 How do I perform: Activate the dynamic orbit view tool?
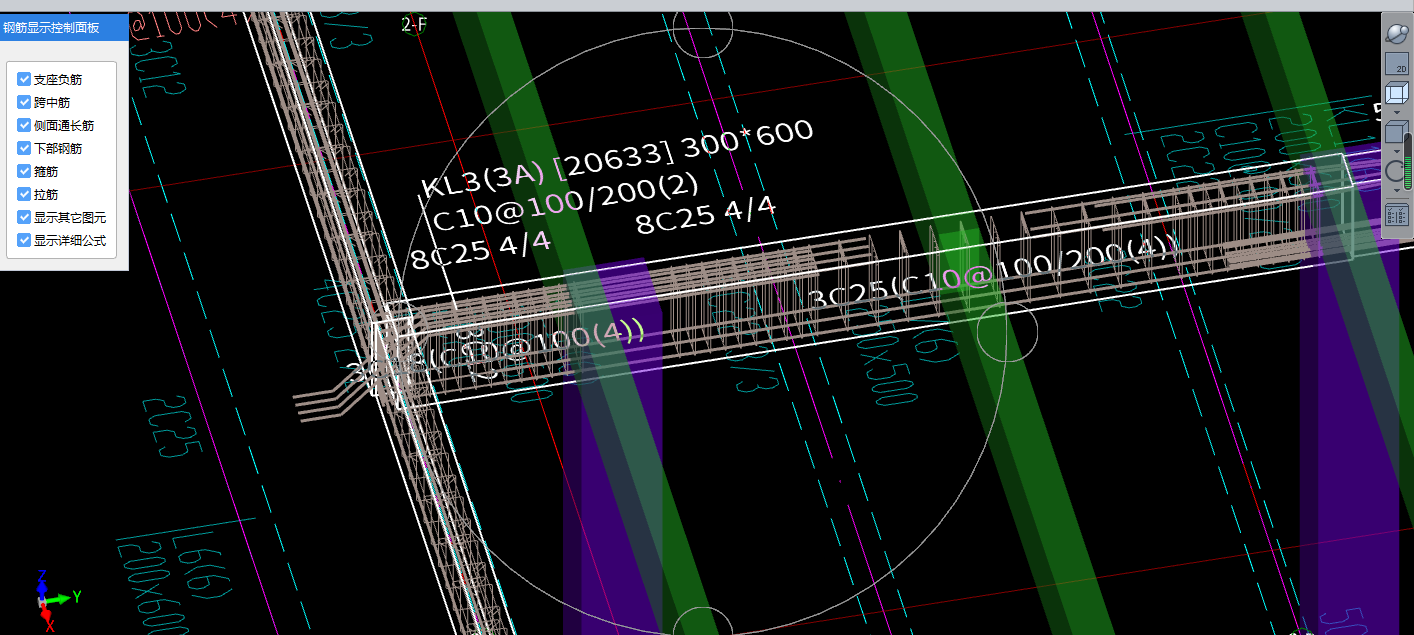click(1396, 33)
